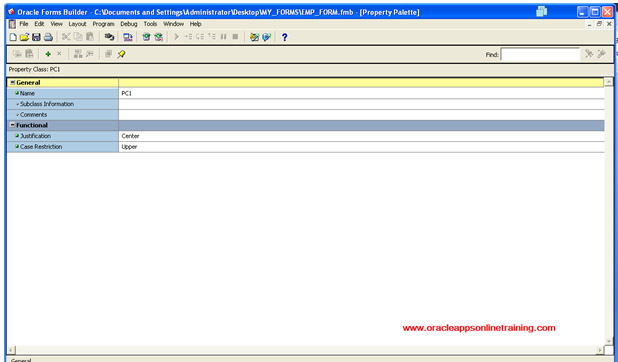618x362 pixels.
Task: Open the Layout menu
Action: pyautogui.click(x=77, y=24)
